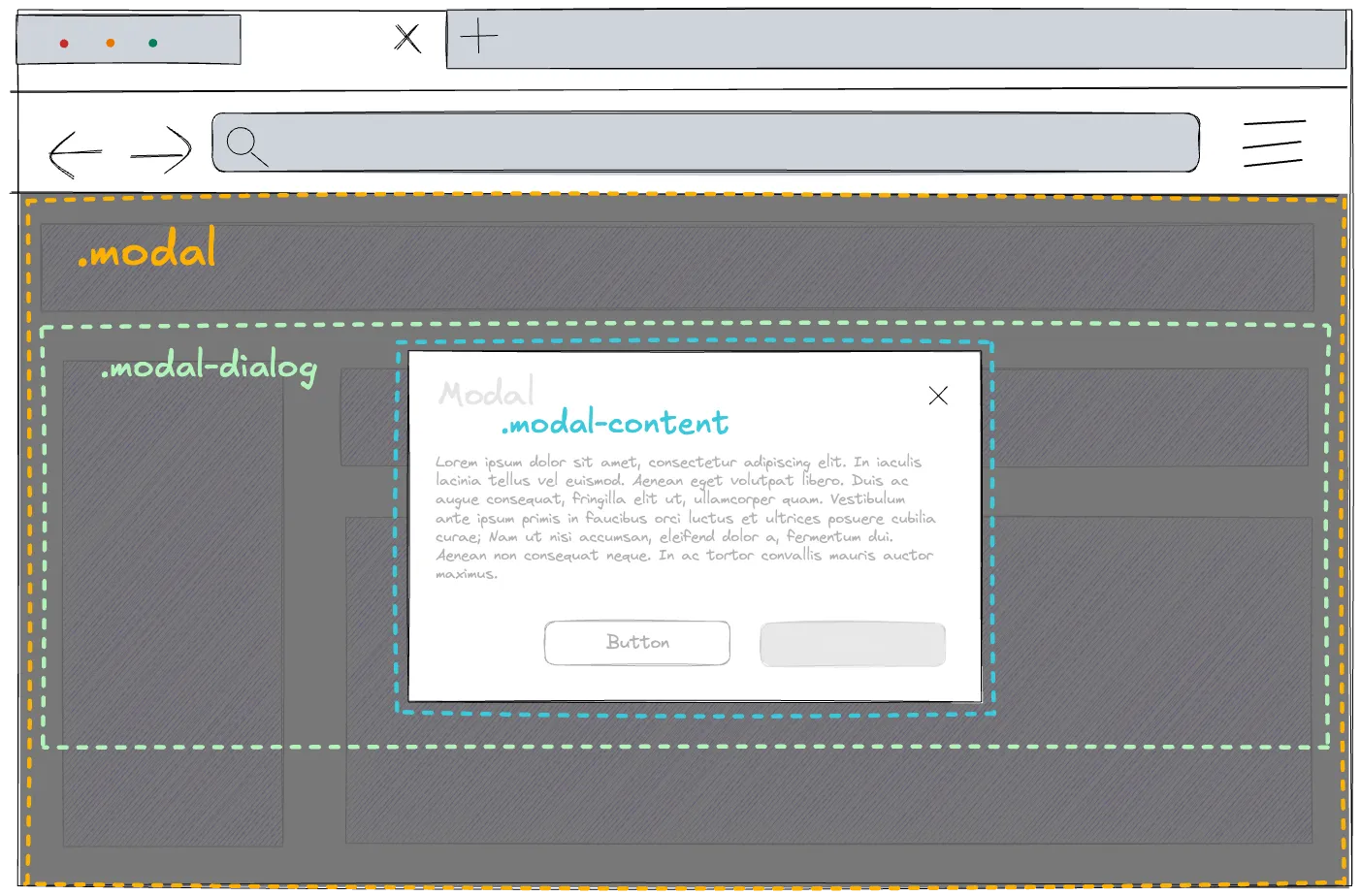Viewport: 1361px width, 896px height.
Task: Click the orange window control dot
Action: tap(111, 44)
